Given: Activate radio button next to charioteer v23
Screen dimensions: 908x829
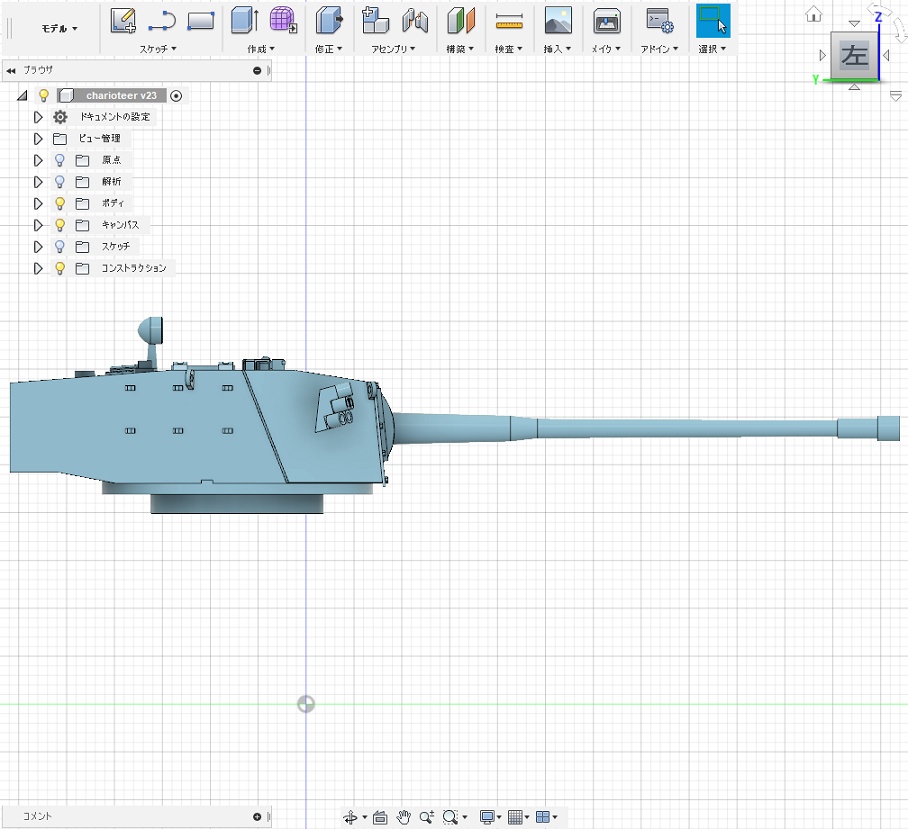Looking at the screenshot, I should [177, 96].
